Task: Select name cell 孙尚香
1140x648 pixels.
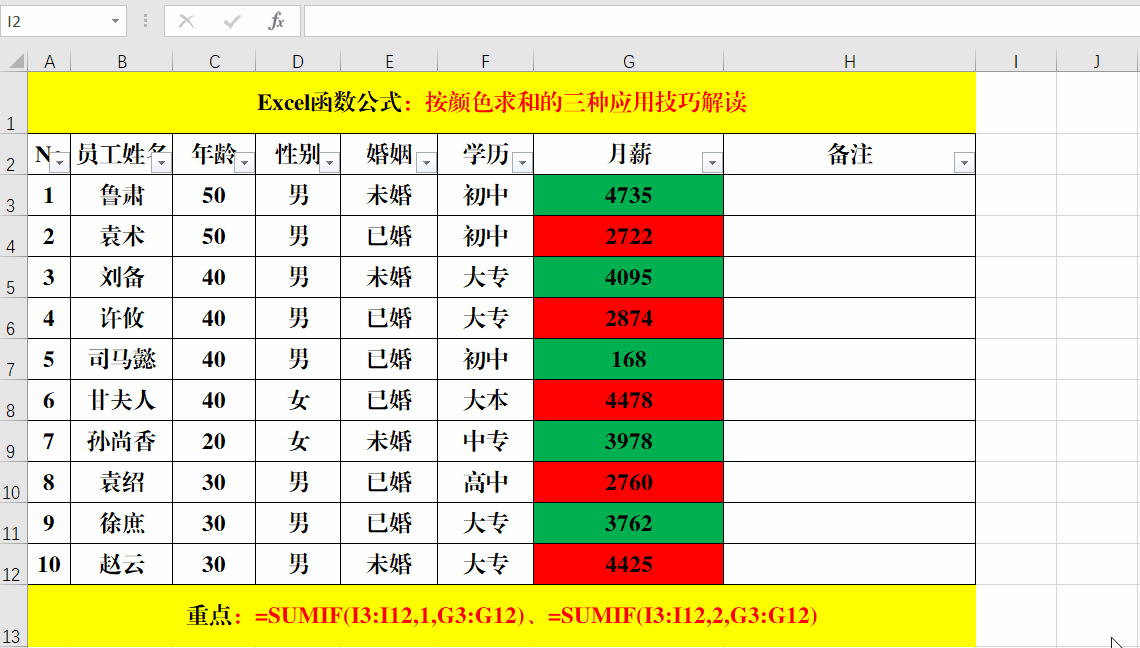Action: pyautogui.click(x=121, y=441)
